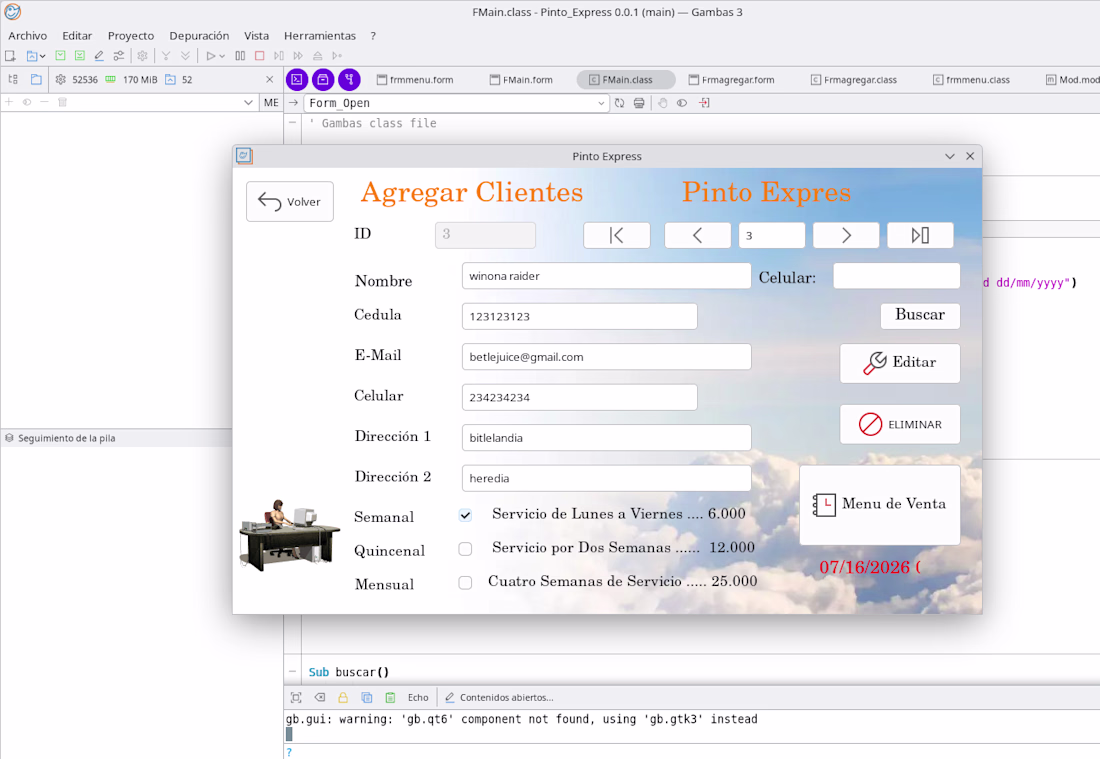Go to last record navigation button
This screenshot has height=759, width=1100.
tap(920, 235)
